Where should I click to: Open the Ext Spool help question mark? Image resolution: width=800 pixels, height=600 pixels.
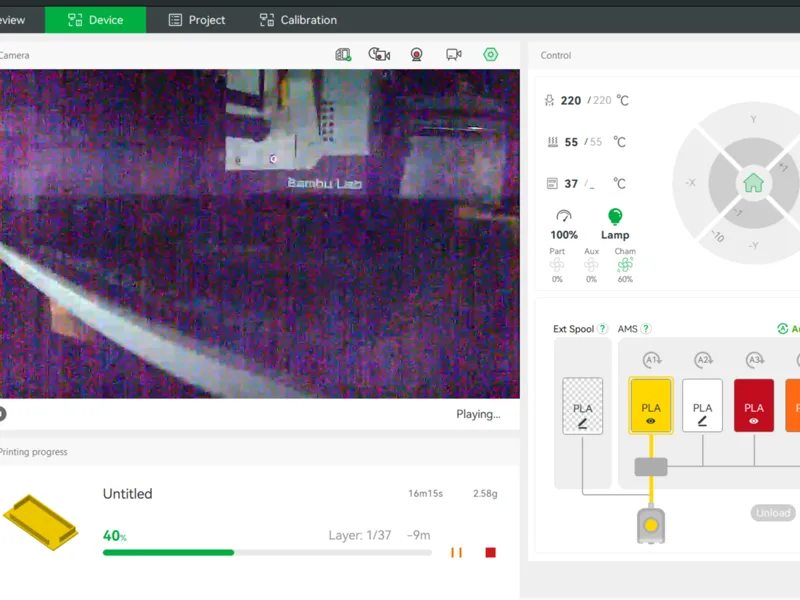(x=603, y=329)
